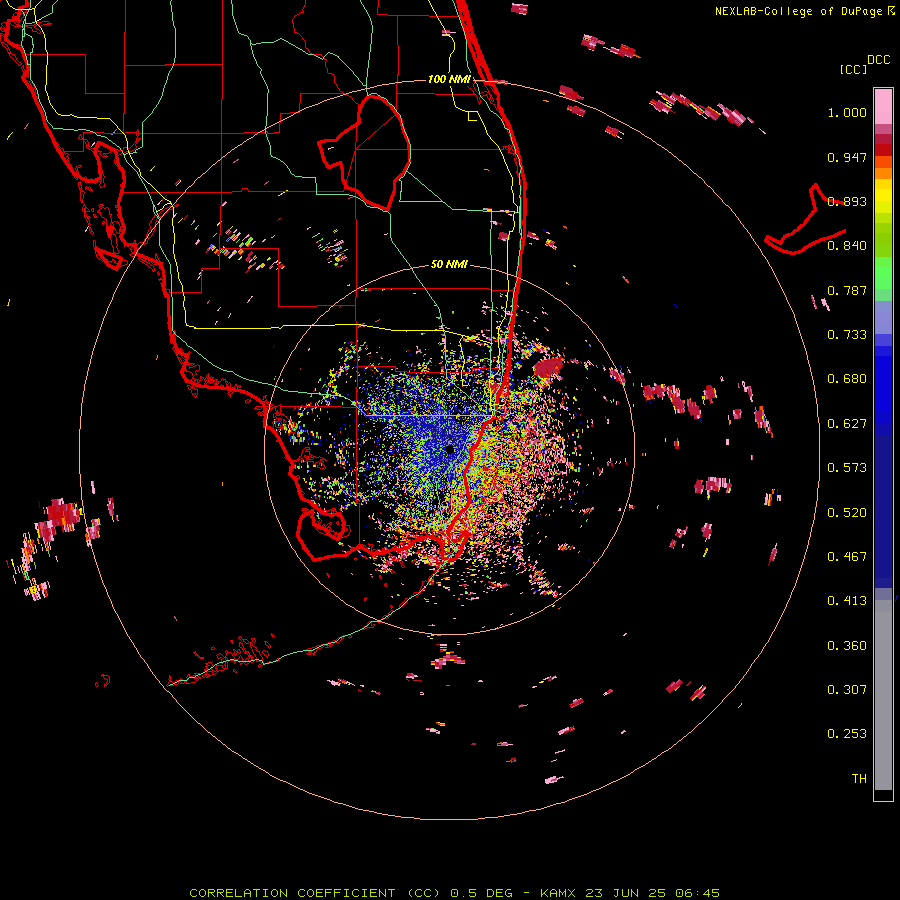This screenshot has width=900, height=900.
Task: Click the 0.733 scale value
Action: [847, 335]
